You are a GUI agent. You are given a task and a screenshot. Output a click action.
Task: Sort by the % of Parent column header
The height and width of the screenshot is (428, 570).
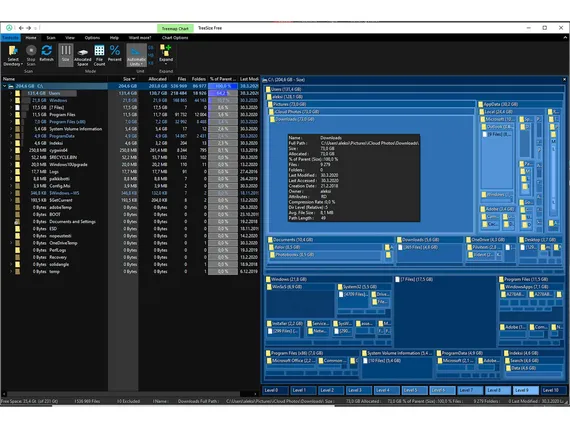[x=223, y=79]
